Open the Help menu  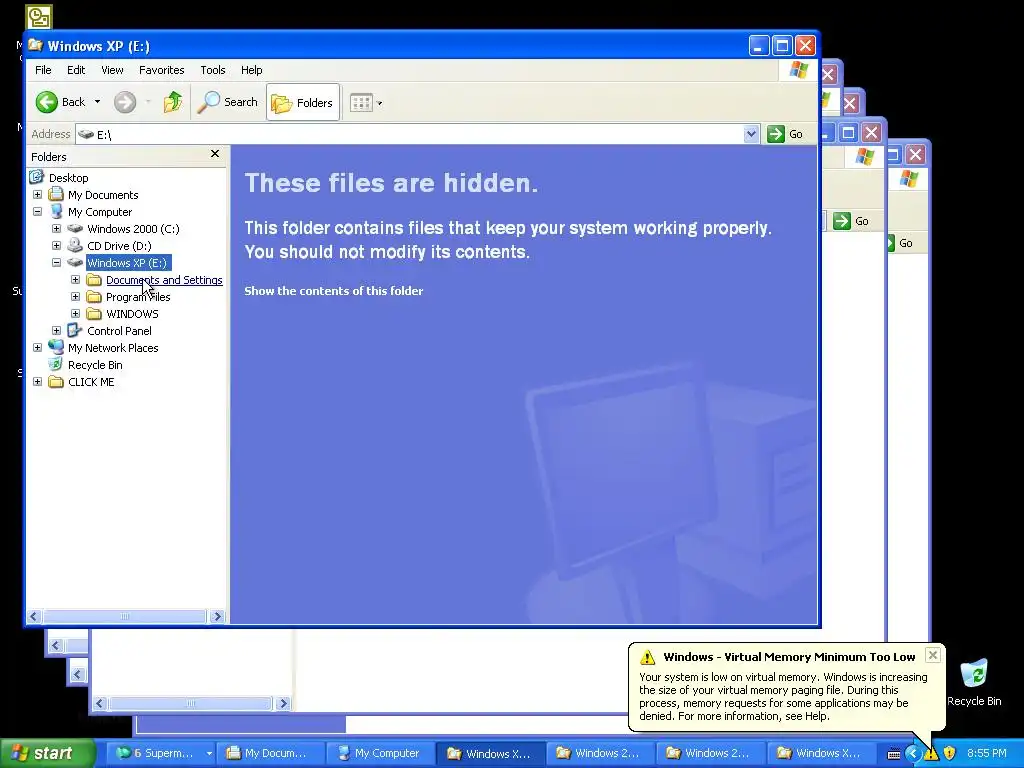tap(251, 70)
